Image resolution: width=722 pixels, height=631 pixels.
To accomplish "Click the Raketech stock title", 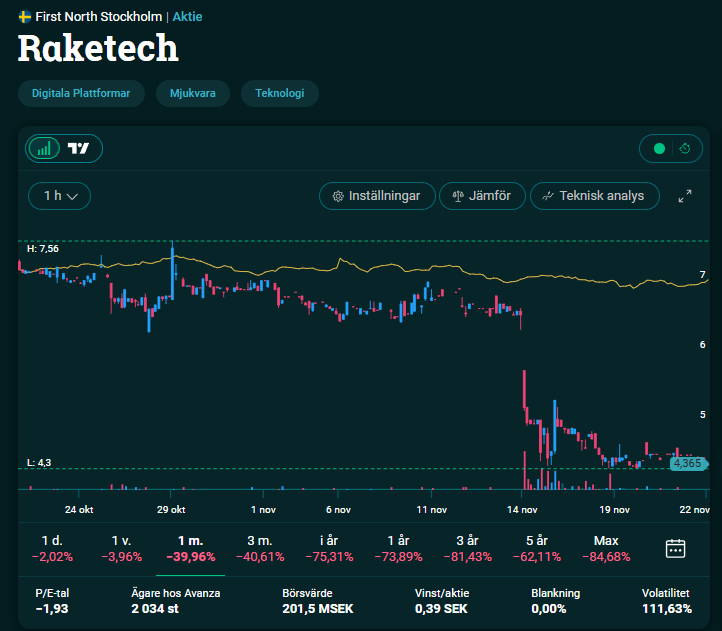I will [x=98, y=48].
